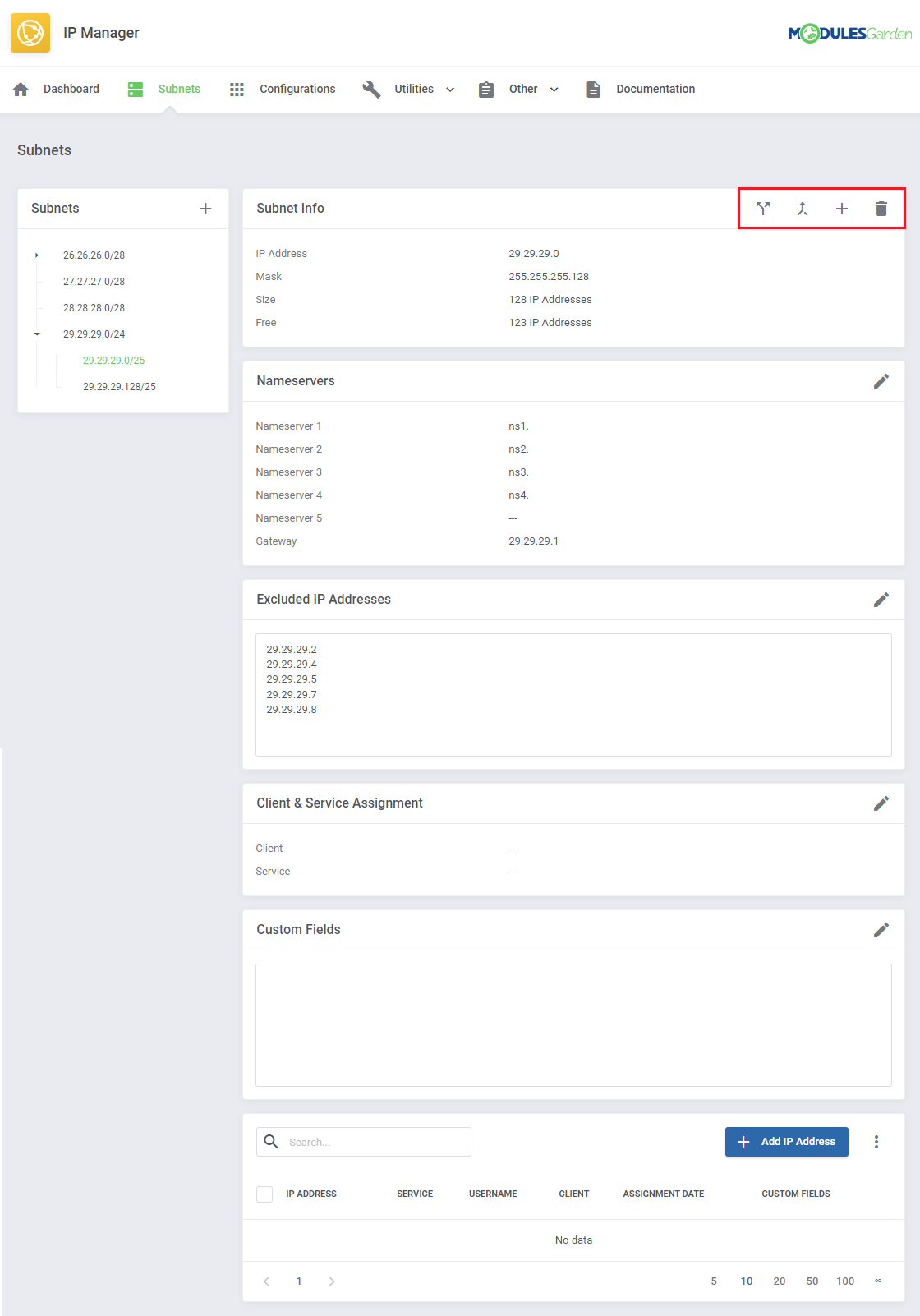Edit Excluded IP Addresses pencil icon
The image size is (920, 1316).
[881, 600]
